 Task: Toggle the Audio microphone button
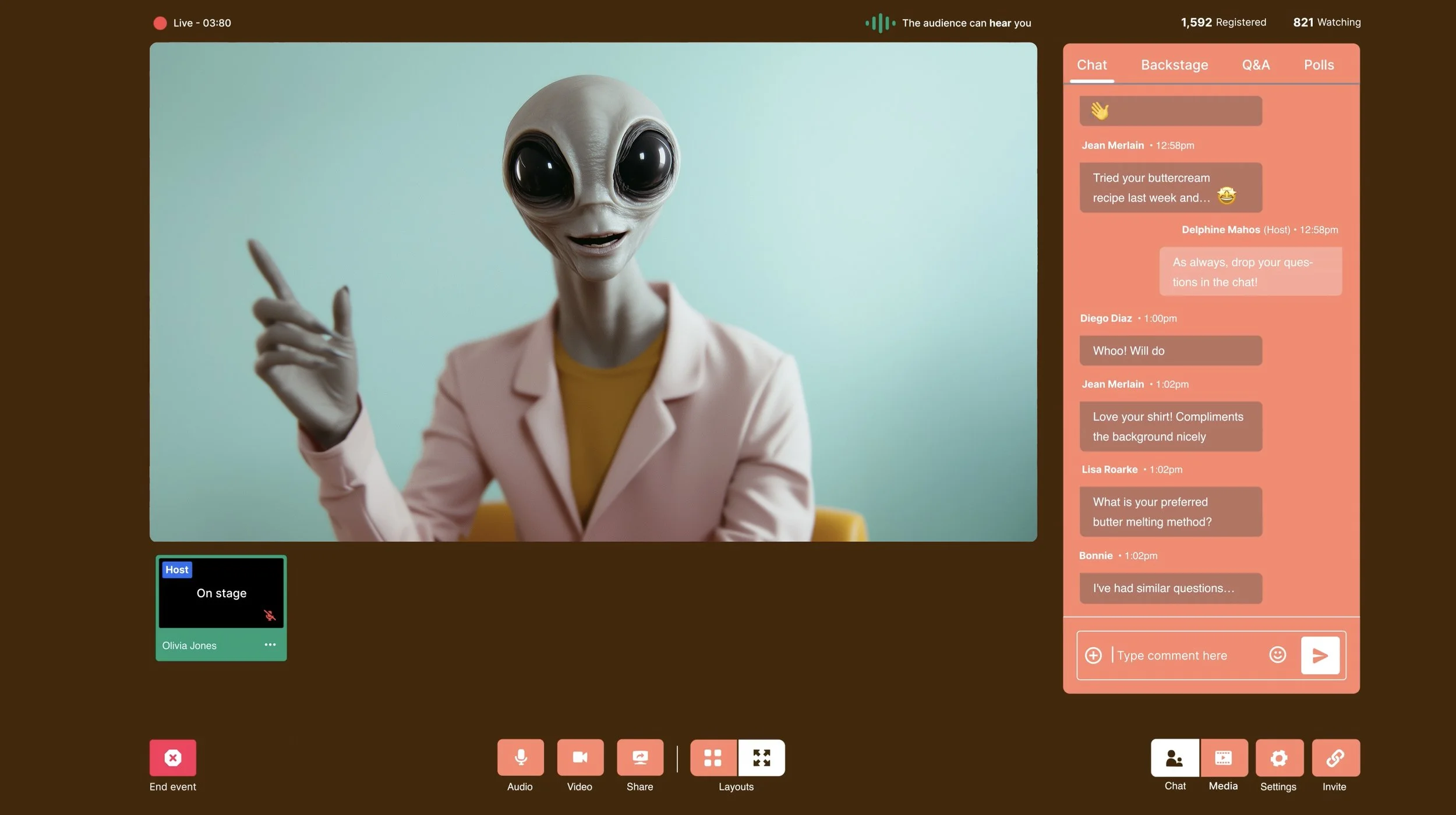coord(520,757)
